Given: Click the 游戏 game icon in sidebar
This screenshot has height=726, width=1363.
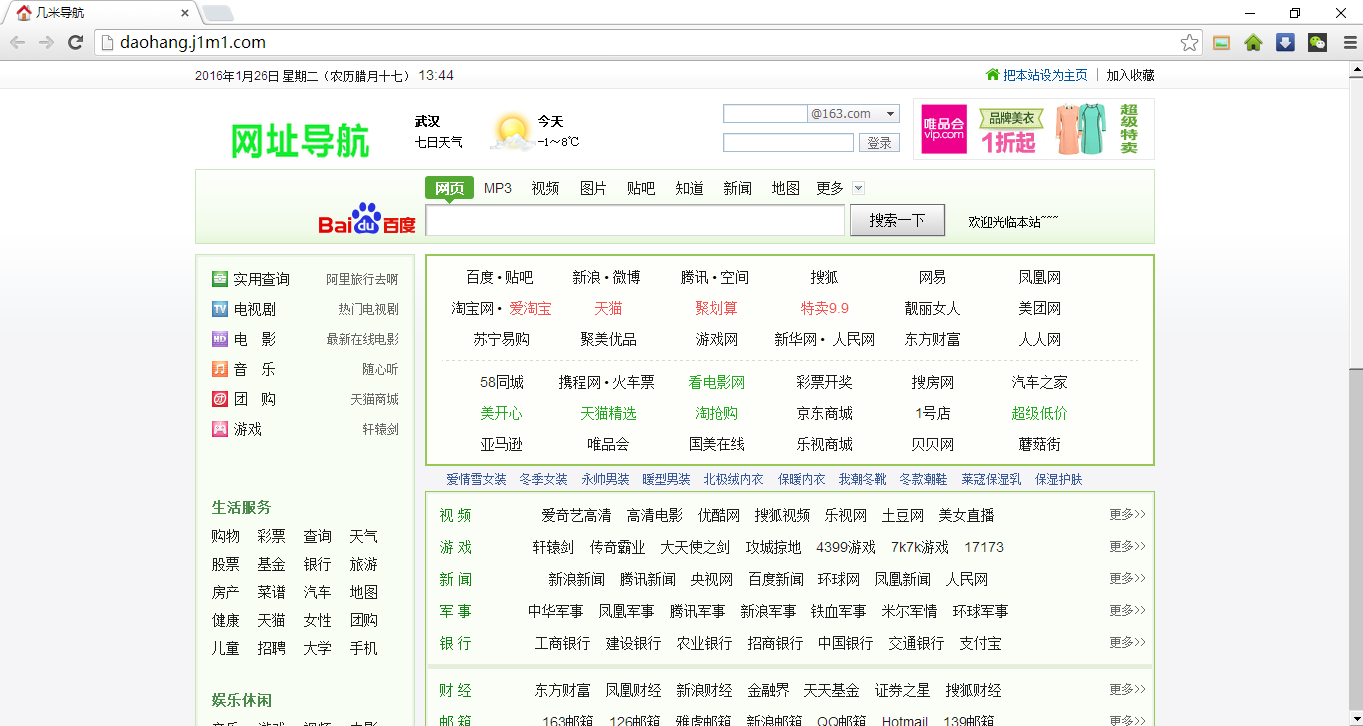Looking at the screenshot, I should point(221,429).
